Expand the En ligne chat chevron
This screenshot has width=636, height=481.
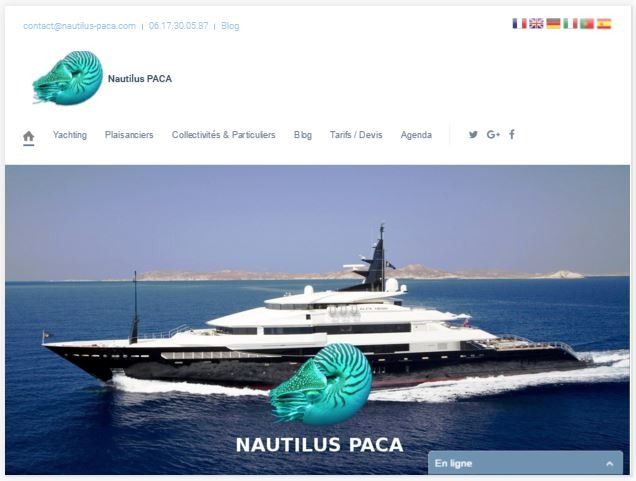click(x=609, y=464)
